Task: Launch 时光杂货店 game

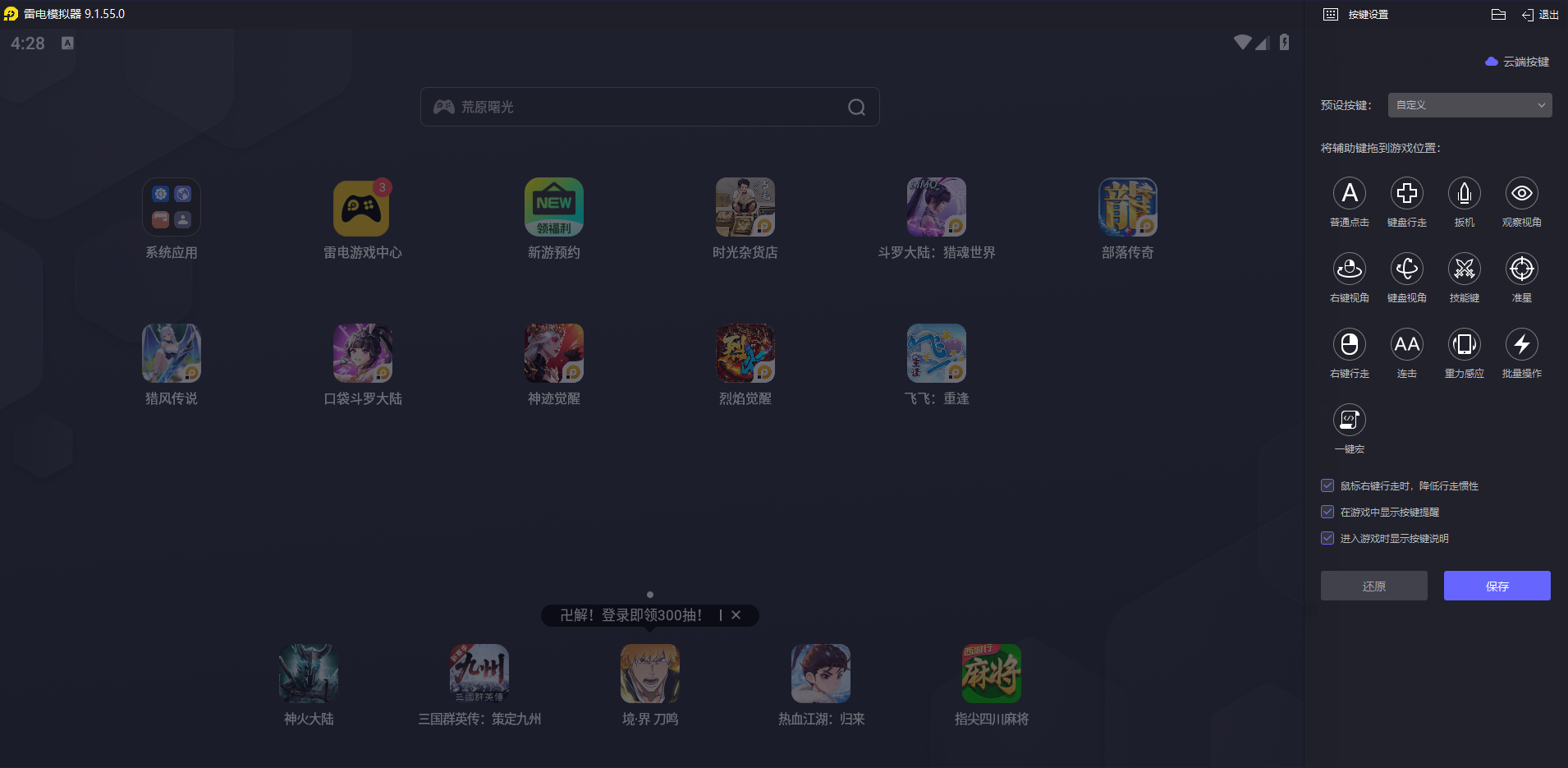Action: tap(745, 207)
